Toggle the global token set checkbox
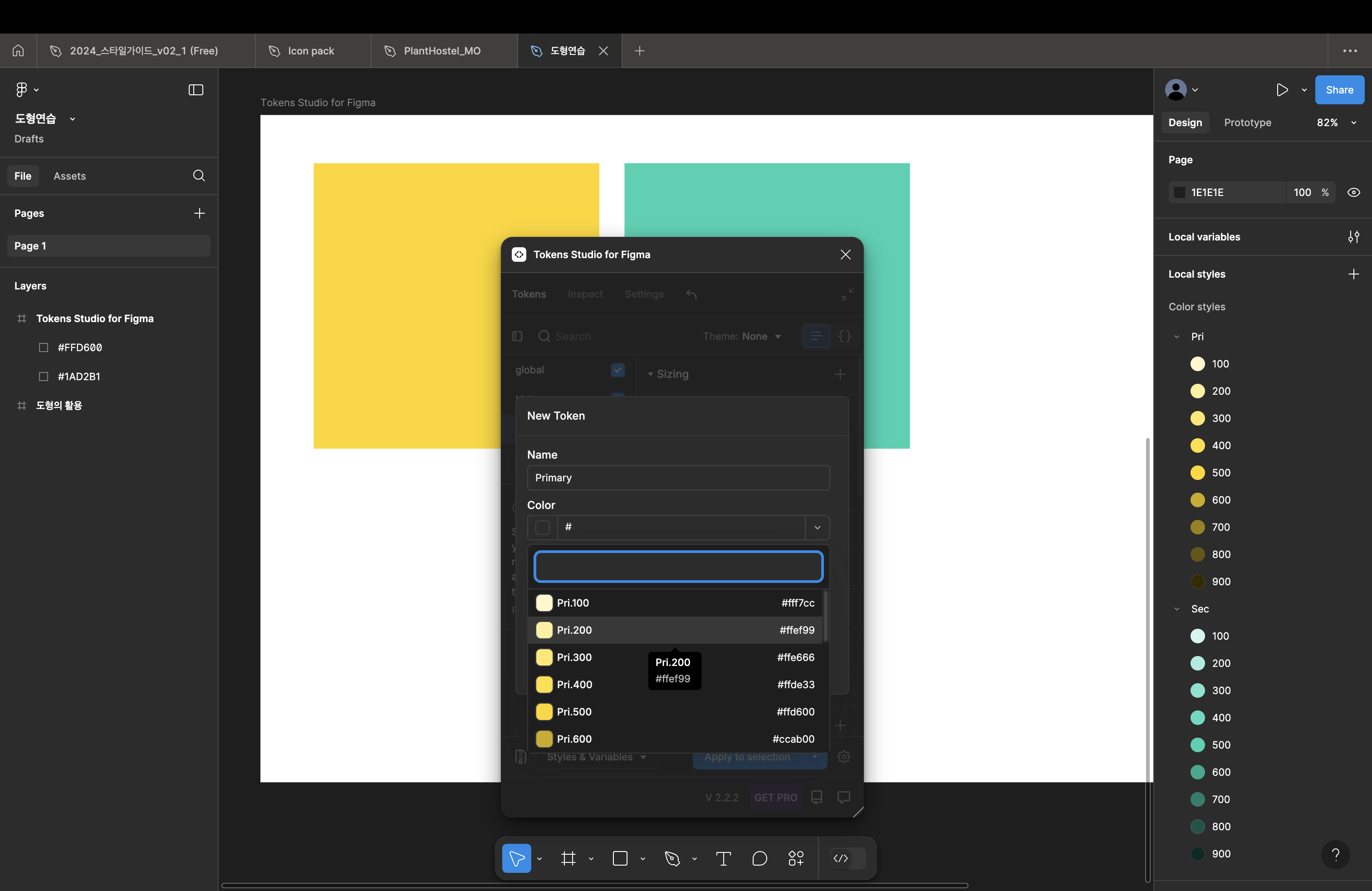The width and height of the screenshot is (1372, 891). [x=618, y=370]
